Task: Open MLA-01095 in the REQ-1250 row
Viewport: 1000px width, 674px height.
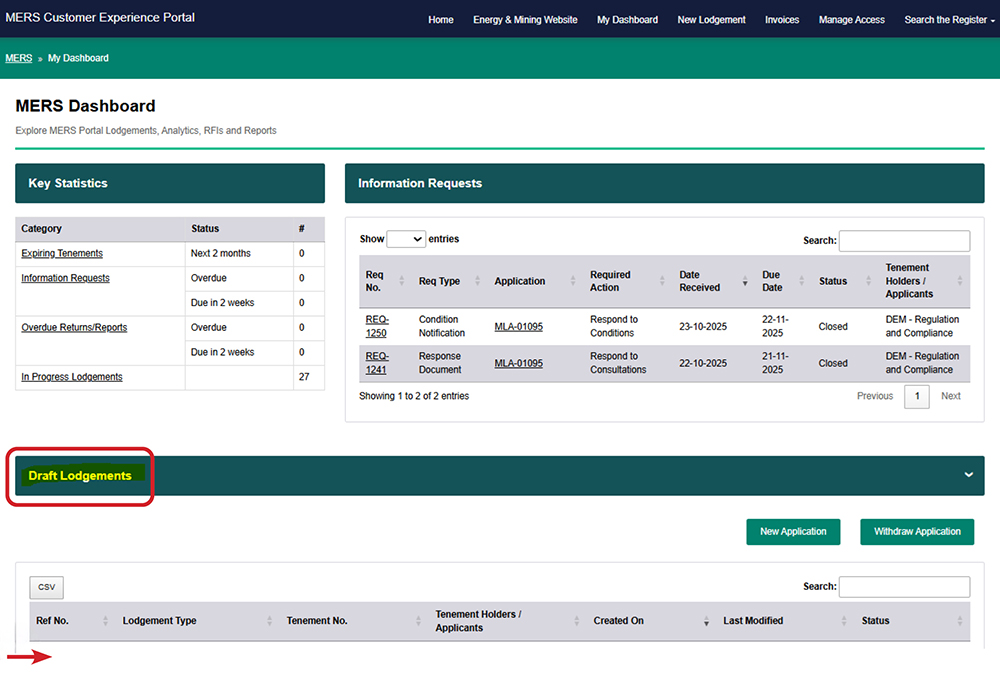Action: (x=518, y=326)
